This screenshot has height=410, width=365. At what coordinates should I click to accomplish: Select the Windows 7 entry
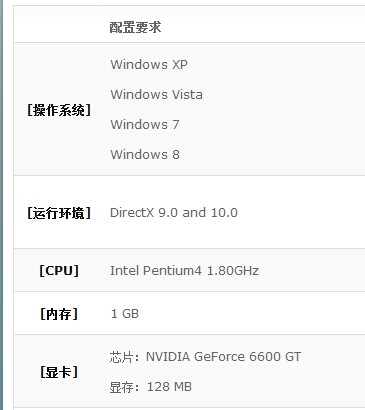pos(145,124)
